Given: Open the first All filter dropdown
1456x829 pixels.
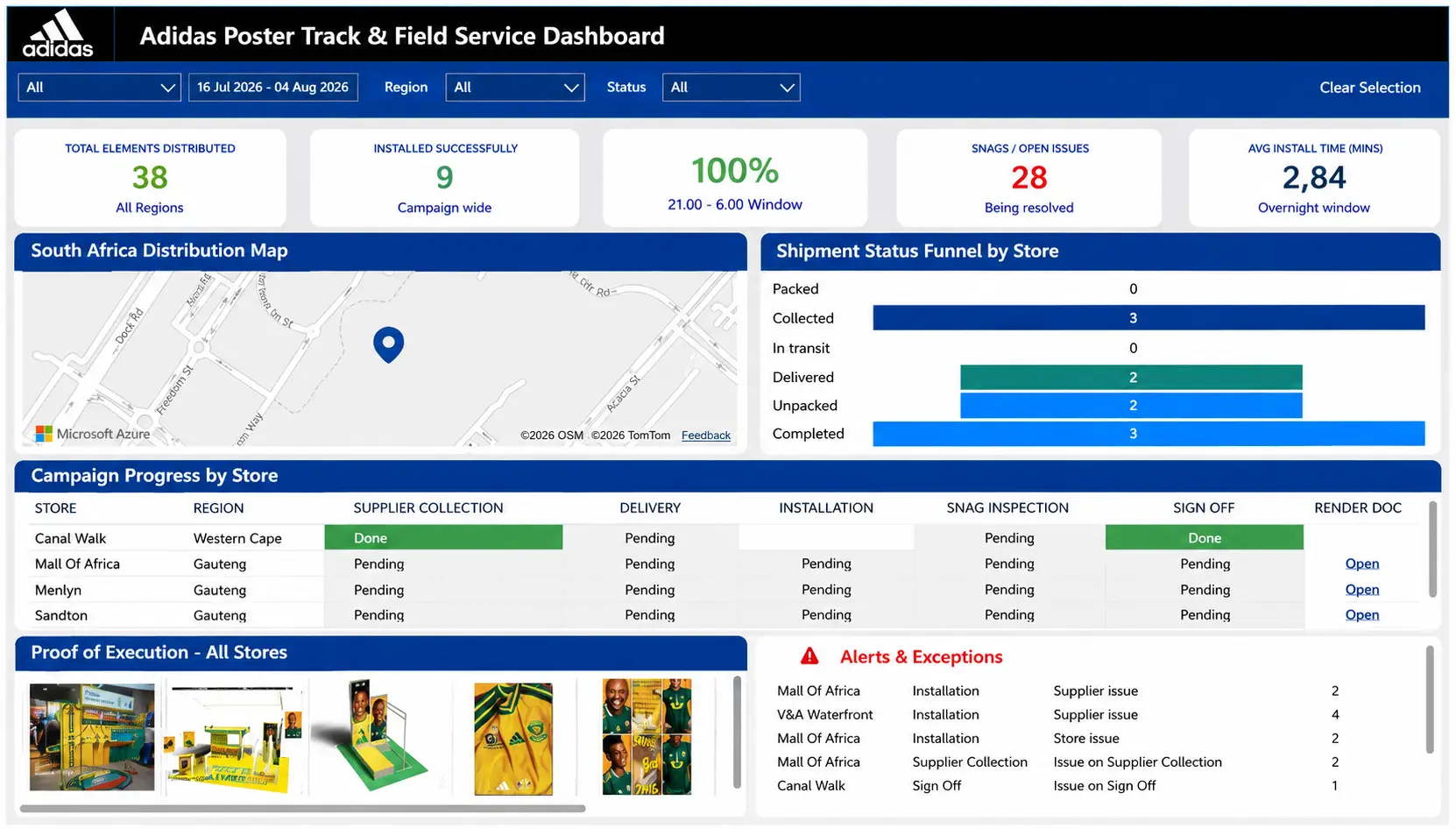Looking at the screenshot, I should tap(99, 88).
